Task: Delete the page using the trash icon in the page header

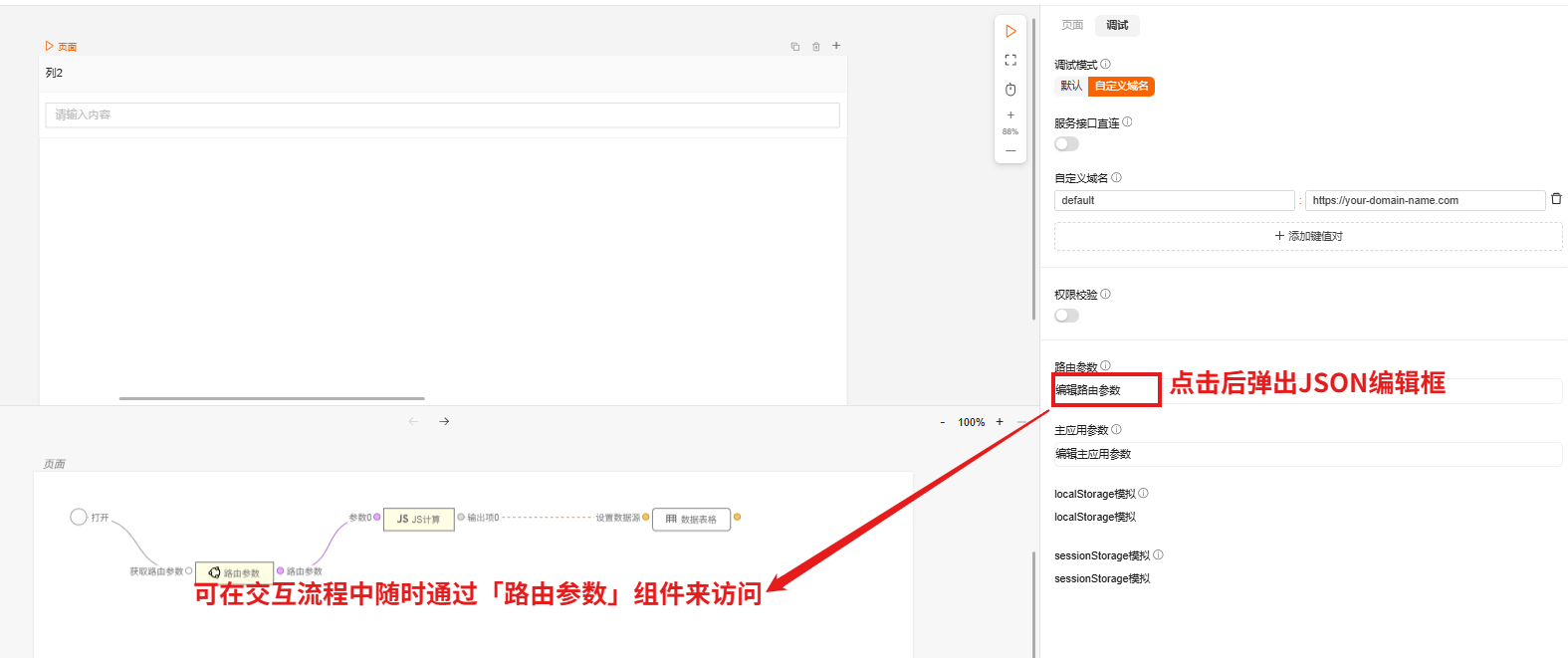Action: 816,47
